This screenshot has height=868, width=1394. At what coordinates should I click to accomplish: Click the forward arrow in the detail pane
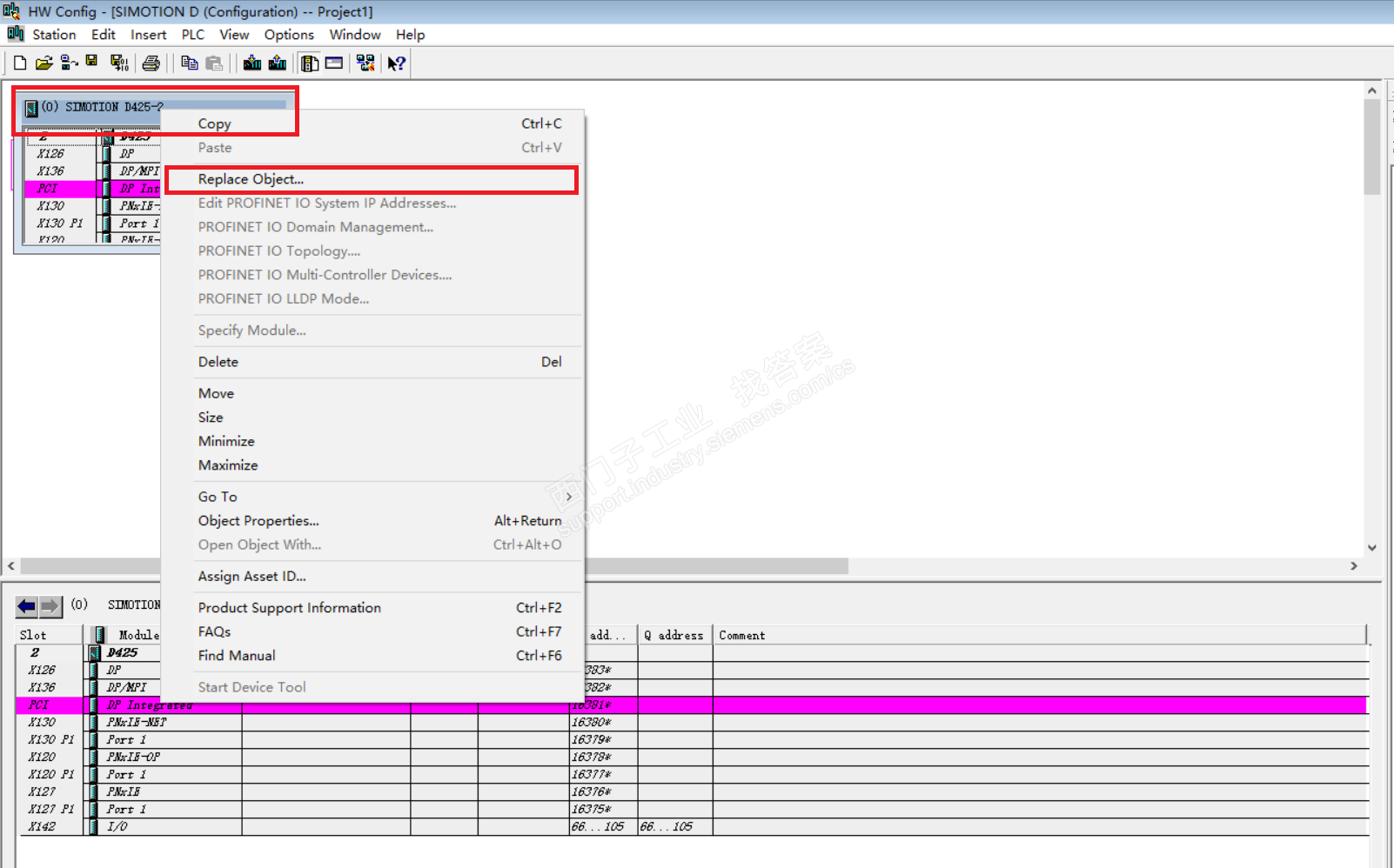(50, 606)
